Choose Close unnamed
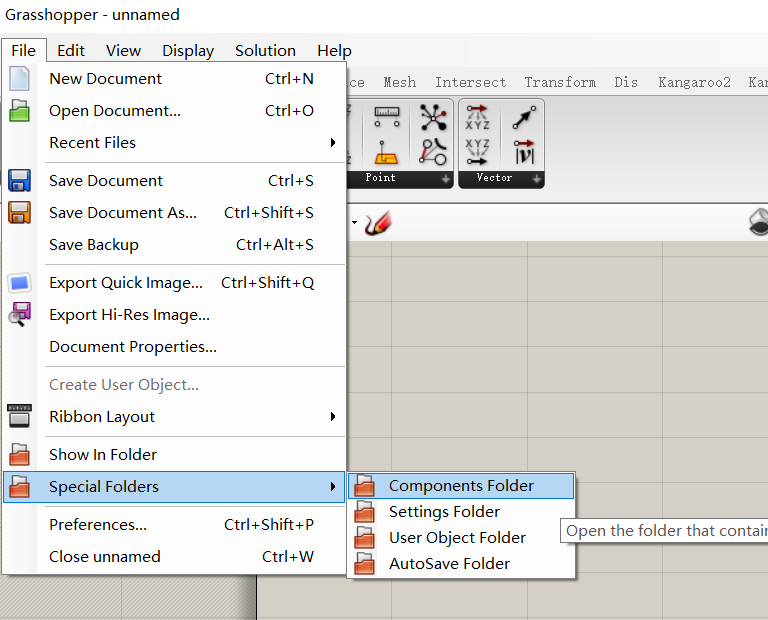768x620 pixels. click(x=174, y=557)
